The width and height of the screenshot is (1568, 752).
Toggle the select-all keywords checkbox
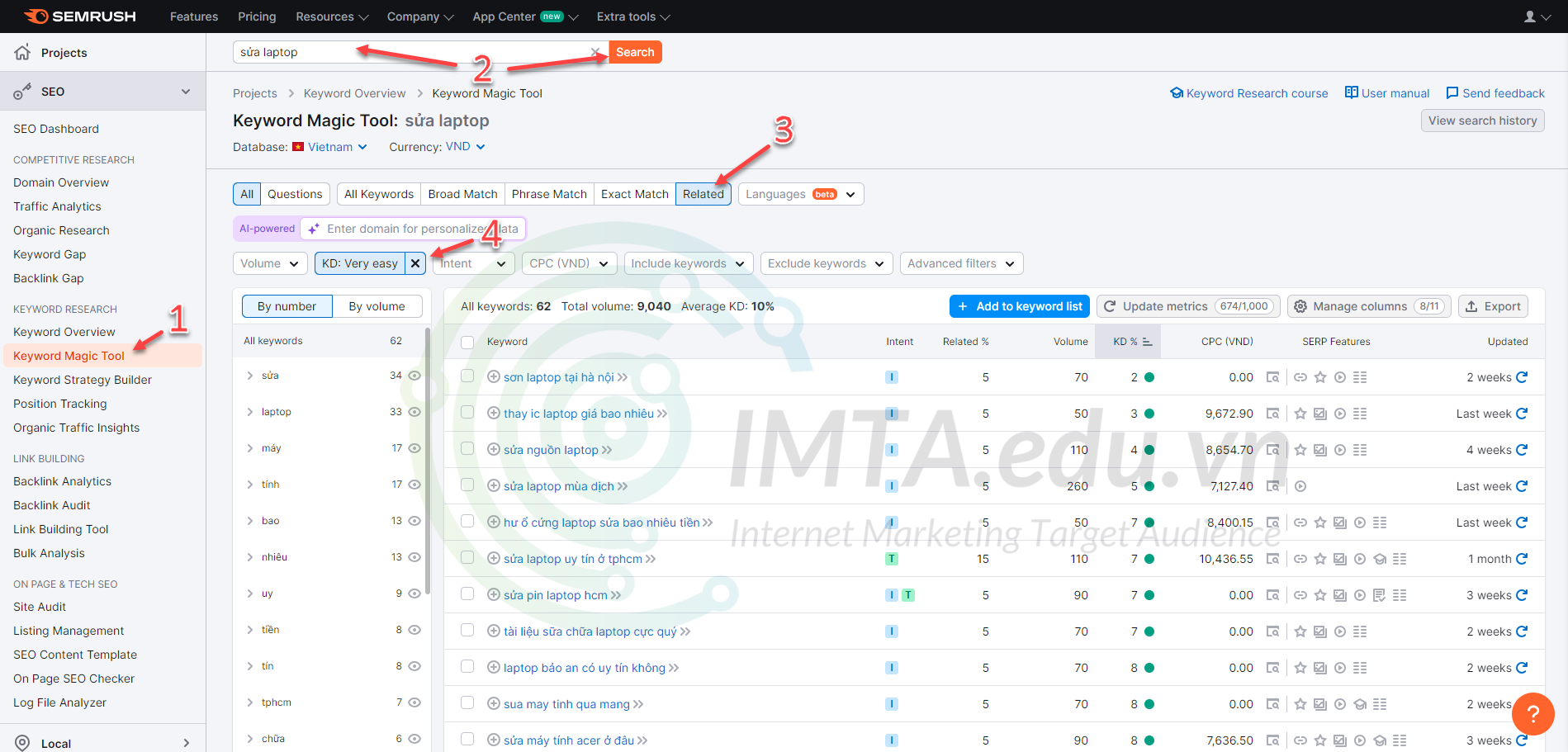coord(467,342)
